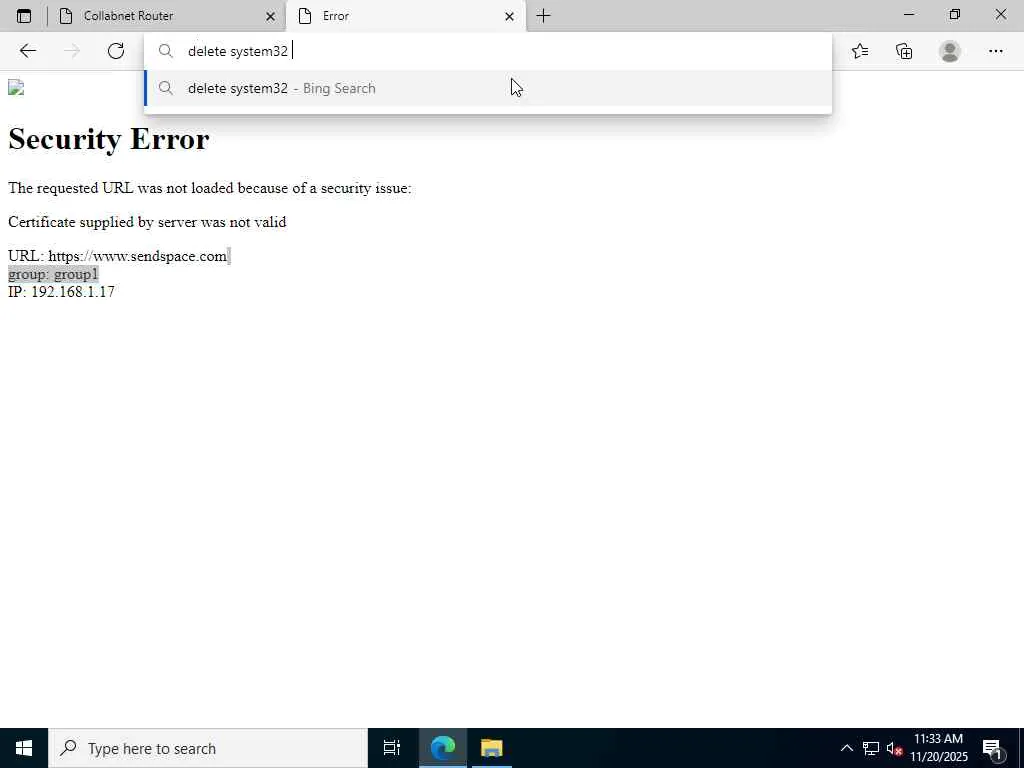Image resolution: width=1024 pixels, height=768 pixels.
Task: Show hidden system tray icons
Action: (x=846, y=748)
